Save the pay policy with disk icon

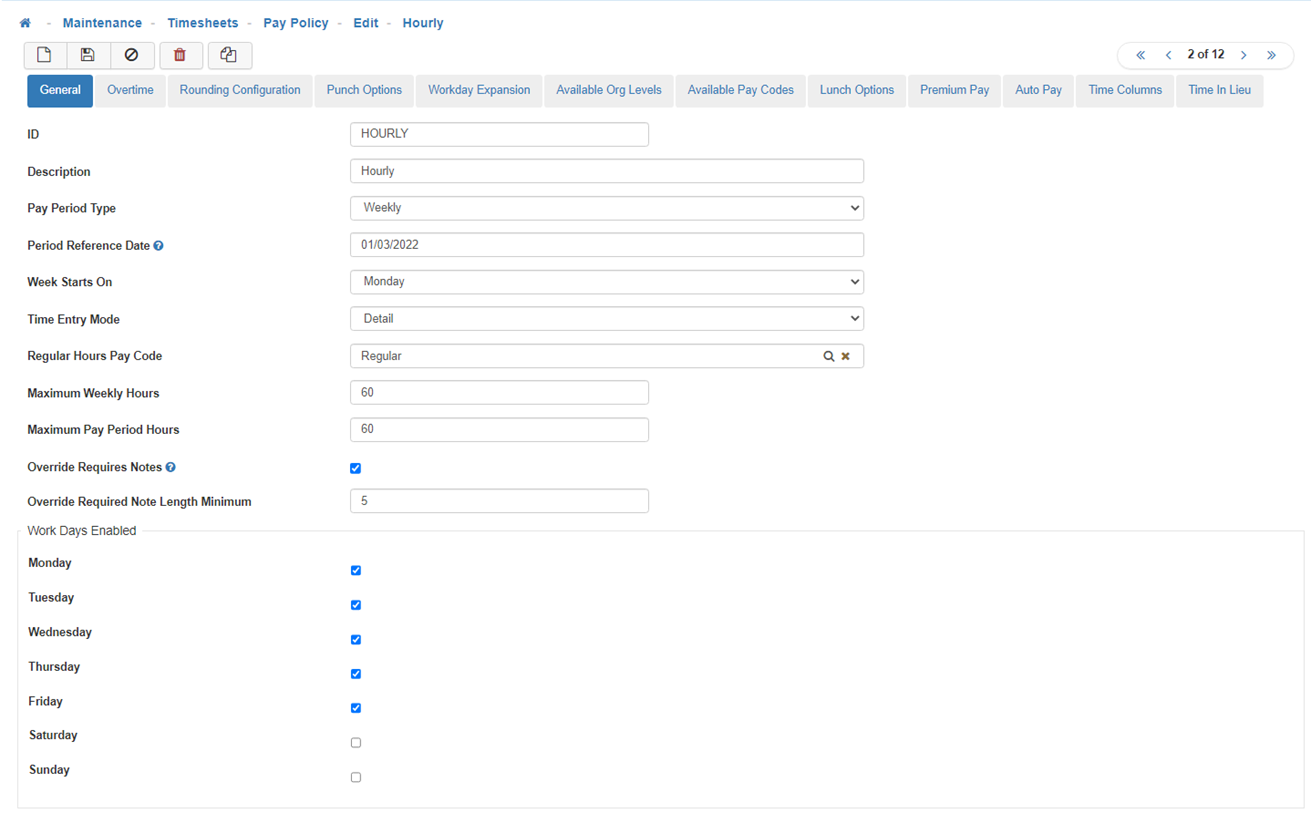(88, 55)
